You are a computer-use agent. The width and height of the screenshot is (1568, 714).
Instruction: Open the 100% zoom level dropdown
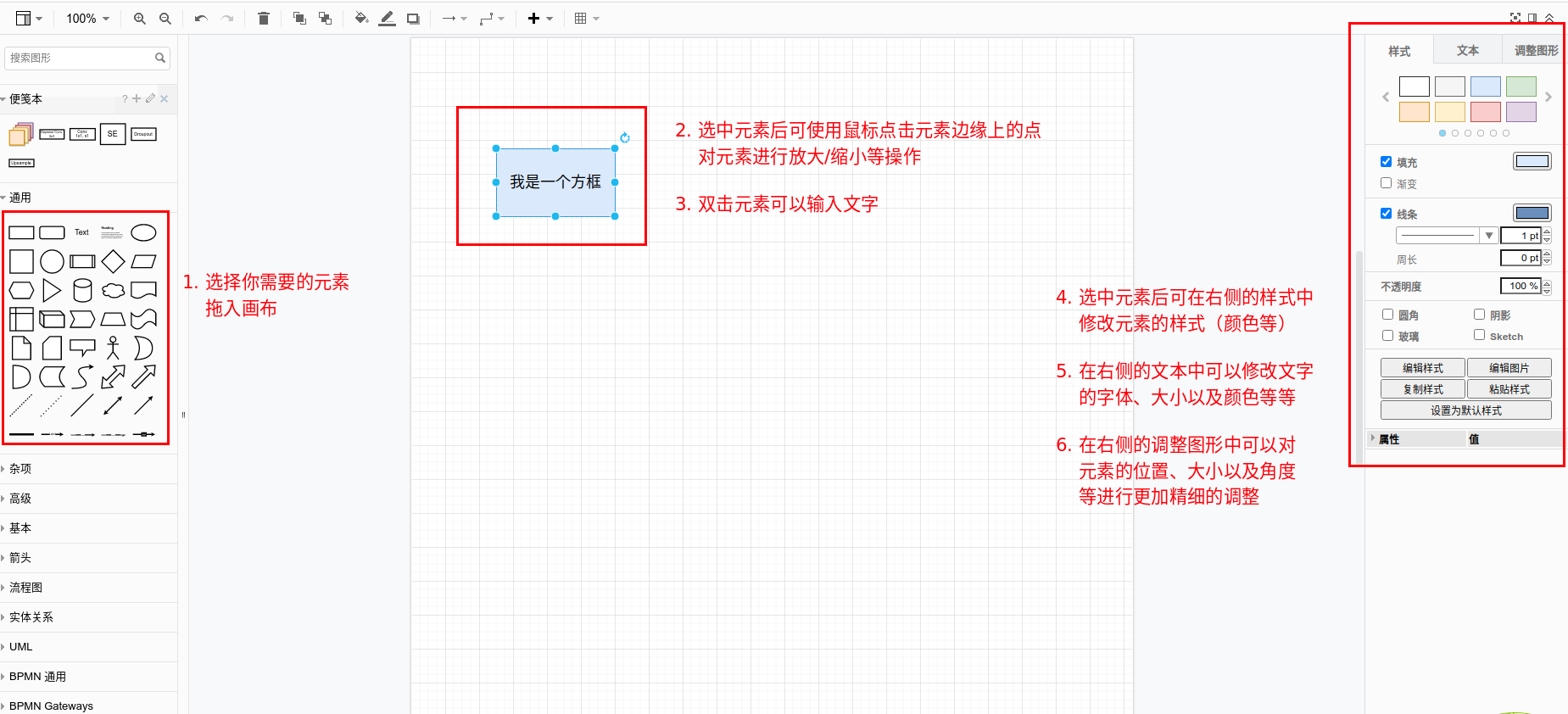pyautogui.click(x=88, y=19)
